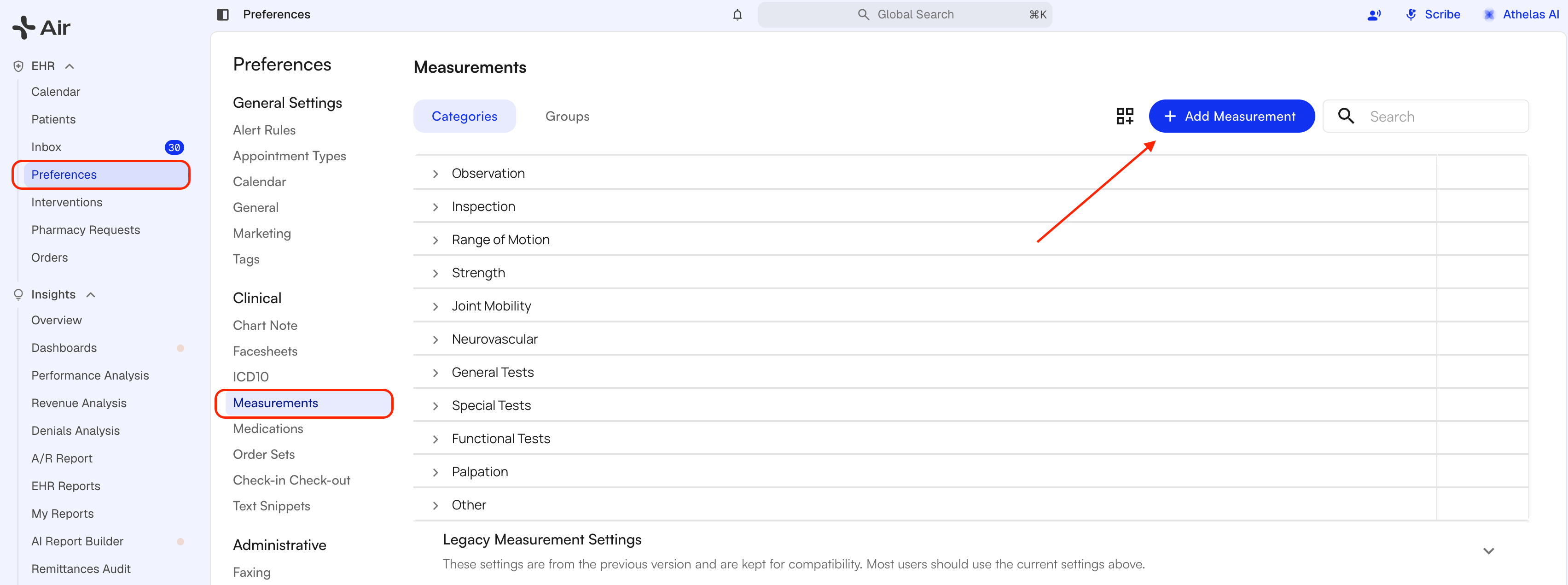Switch to the Categories tab
1568x585 pixels.
465,116
